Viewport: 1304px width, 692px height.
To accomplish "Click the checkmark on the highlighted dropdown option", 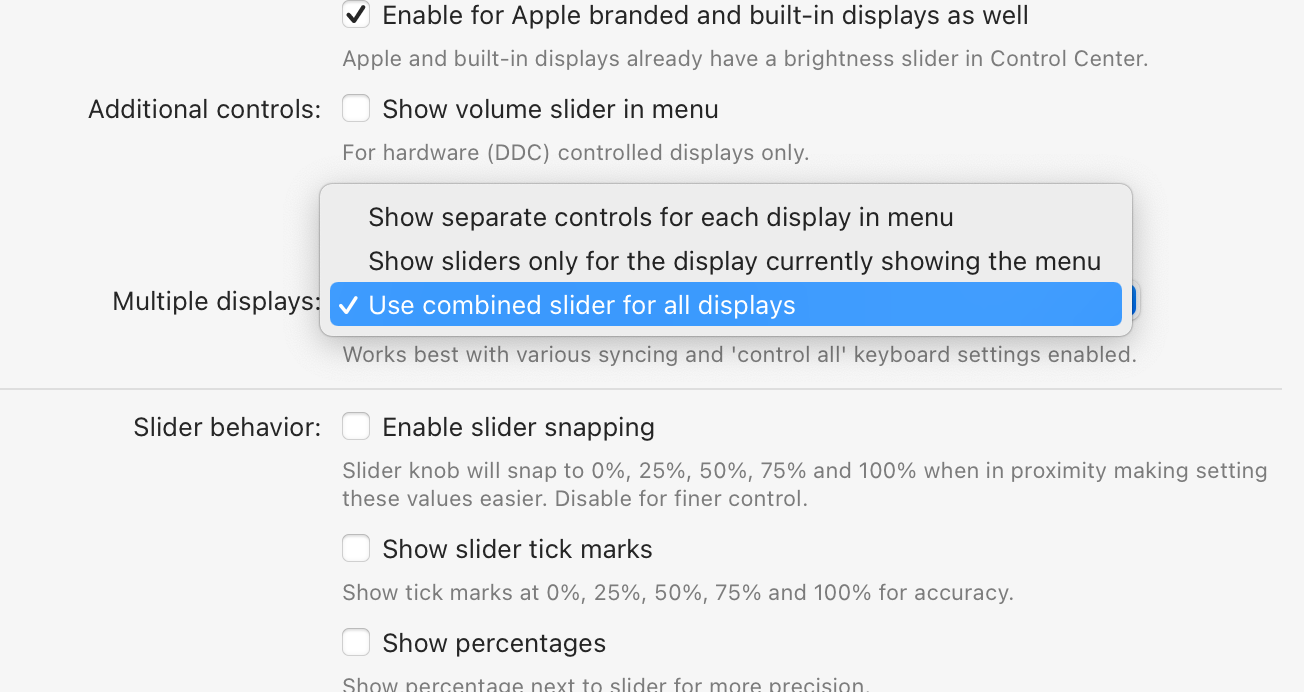I will [x=348, y=304].
